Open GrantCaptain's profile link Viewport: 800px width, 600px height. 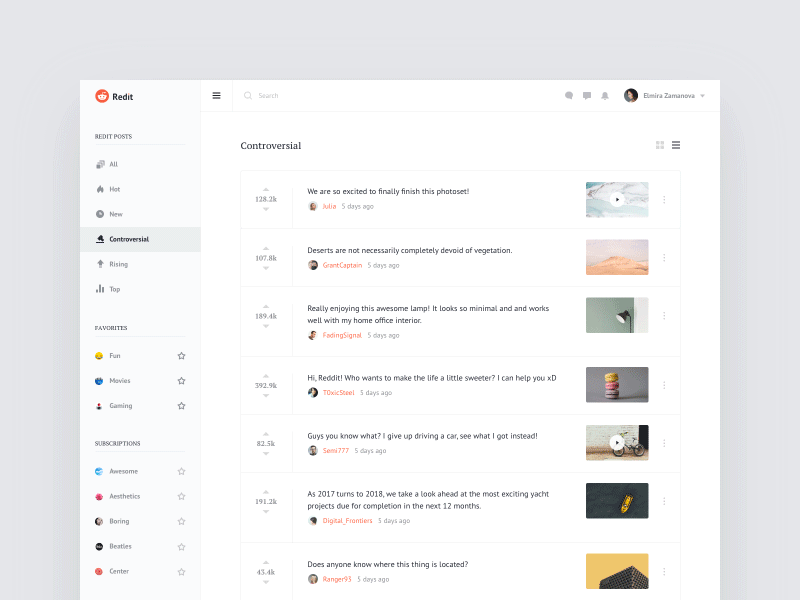[341, 264]
